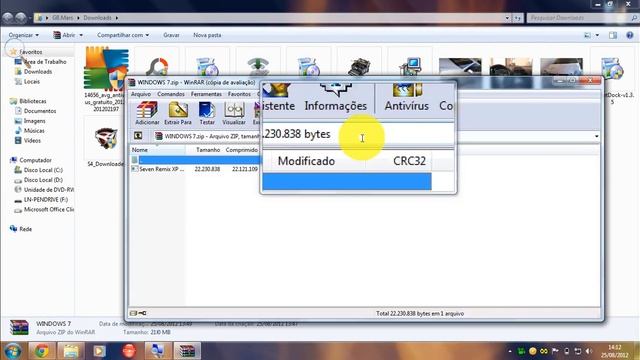Open Windows Explorer from the taskbar
This screenshot has height=360, width=640.
[x=71, y=351]
